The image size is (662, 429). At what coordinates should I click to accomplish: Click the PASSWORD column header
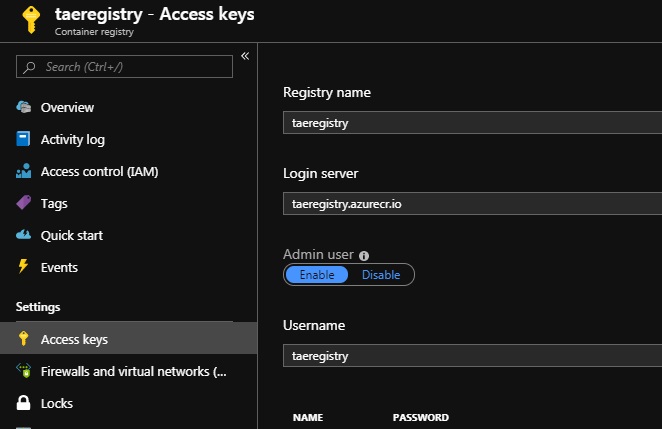tap(421, 418)
